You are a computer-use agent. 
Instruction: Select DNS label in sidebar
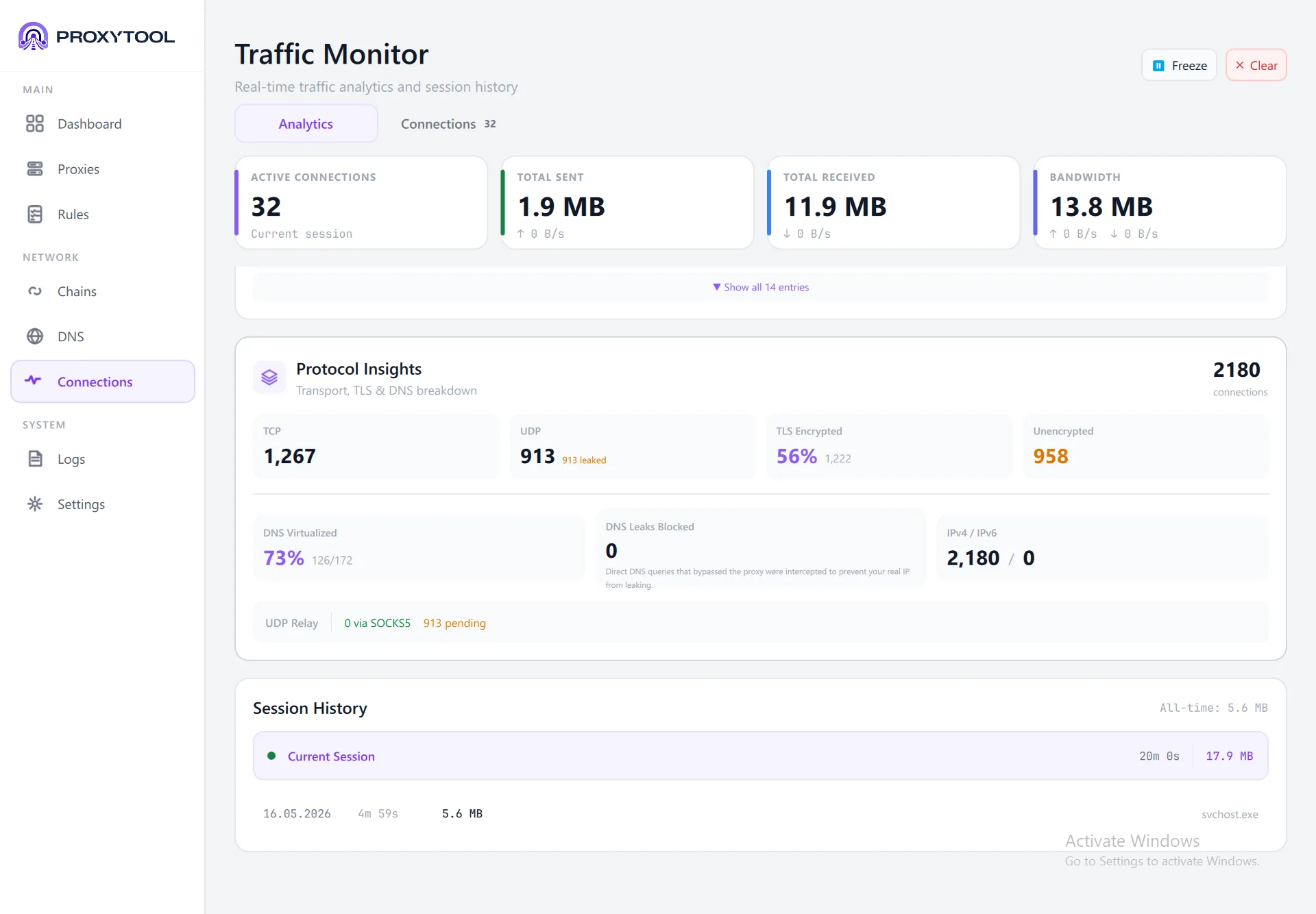[71, 336]
